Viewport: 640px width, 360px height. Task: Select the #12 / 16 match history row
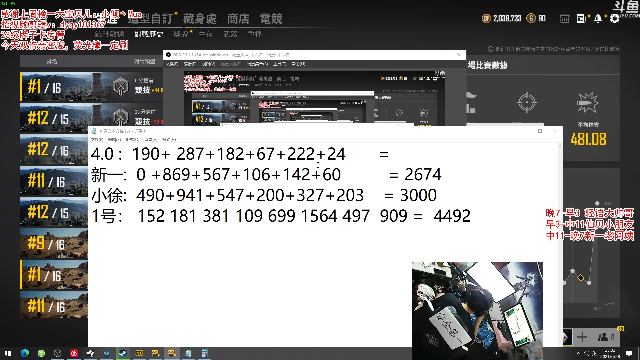coord(54,150)
